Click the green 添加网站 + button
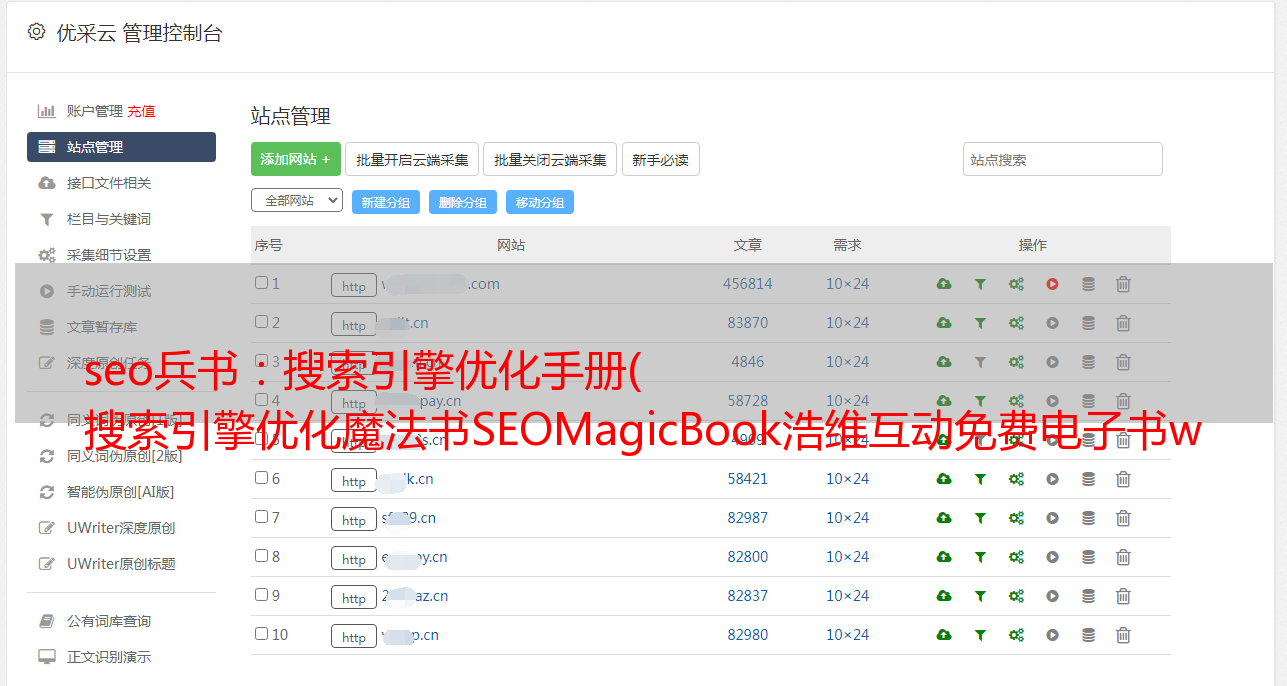 pyautogui.click(x=295, y=159)
